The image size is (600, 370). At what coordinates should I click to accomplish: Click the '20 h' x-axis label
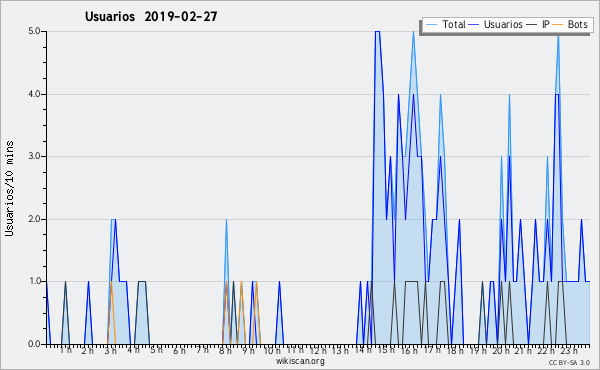point(501,351)
